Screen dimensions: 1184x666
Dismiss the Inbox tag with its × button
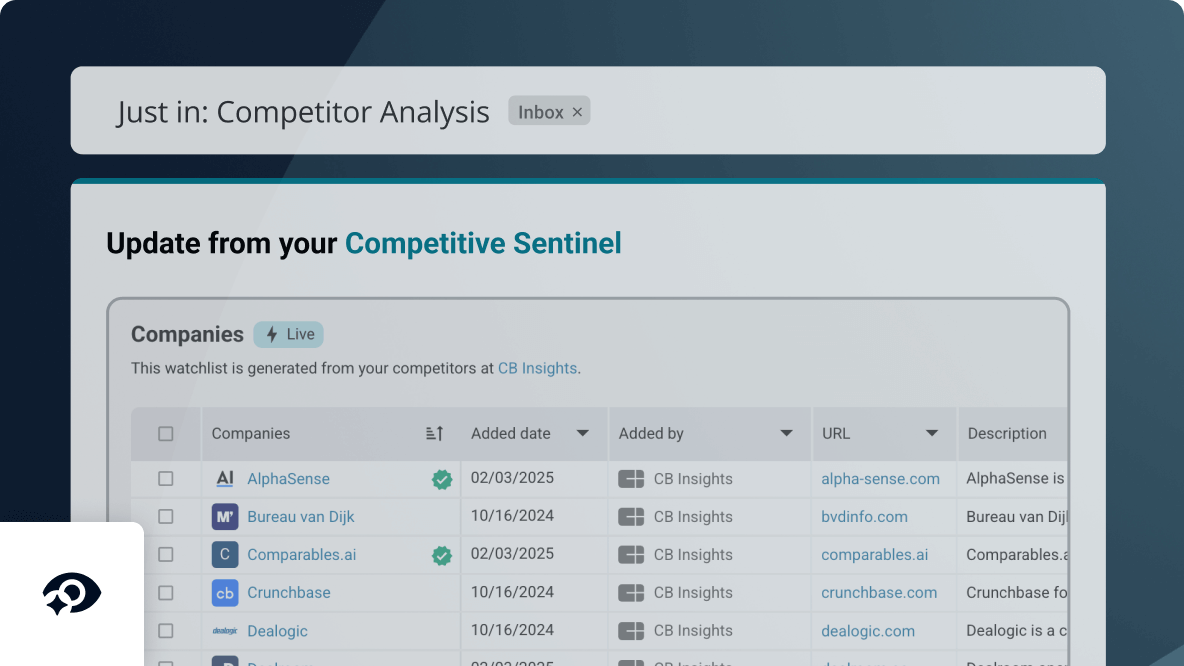577,111
